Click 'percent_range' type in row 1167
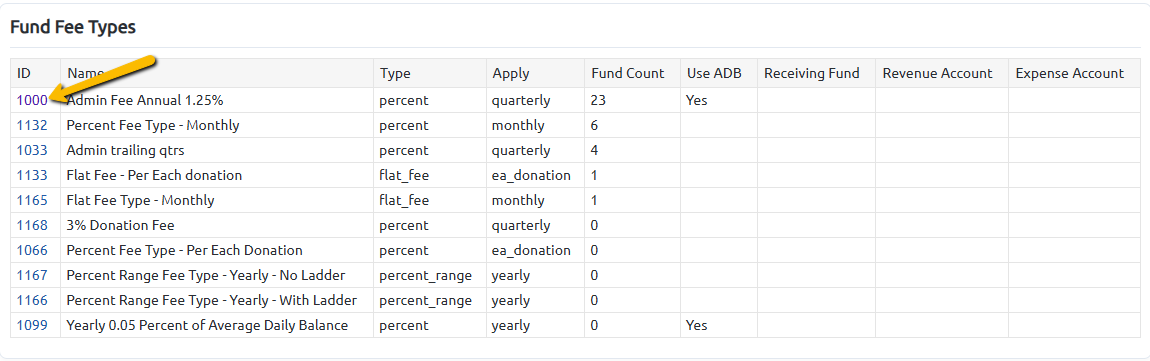The width and height of the screenshot is (1150, 361). click(425, 275)
